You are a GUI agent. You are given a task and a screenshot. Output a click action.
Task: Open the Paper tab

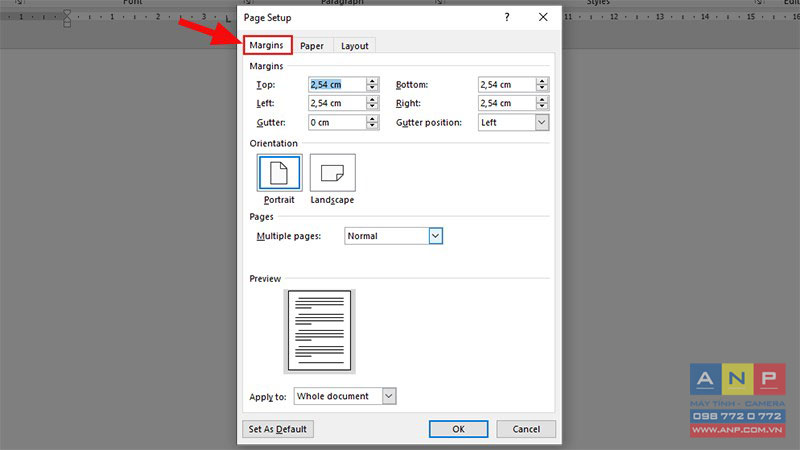tap(312, 46)
